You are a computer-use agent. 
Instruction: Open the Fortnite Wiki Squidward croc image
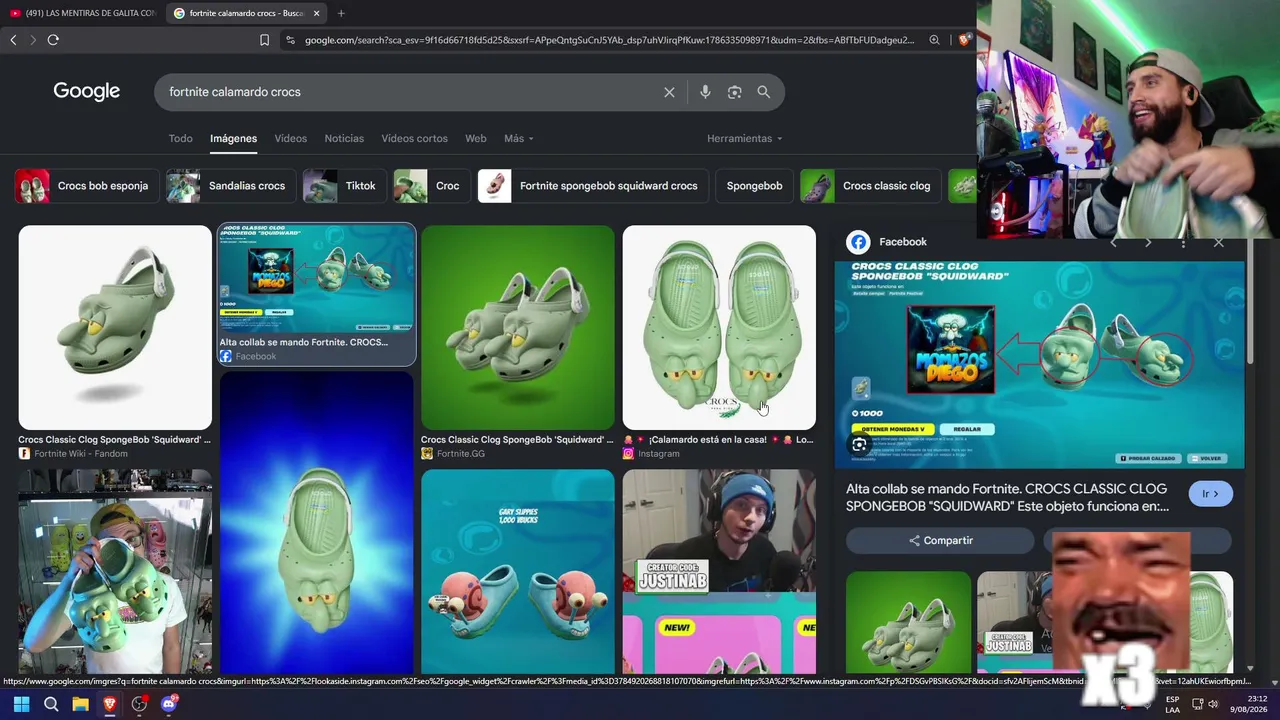click(x=115, y=327)
